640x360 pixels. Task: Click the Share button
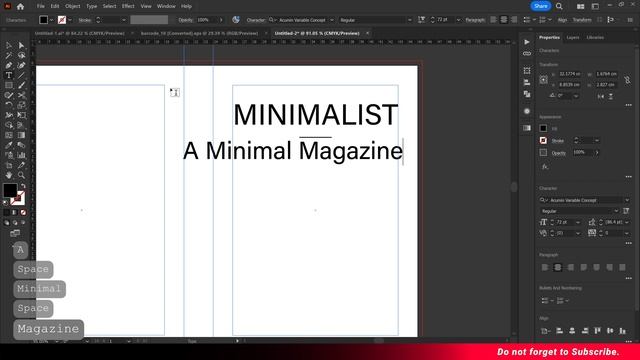(x=540, y=6)
